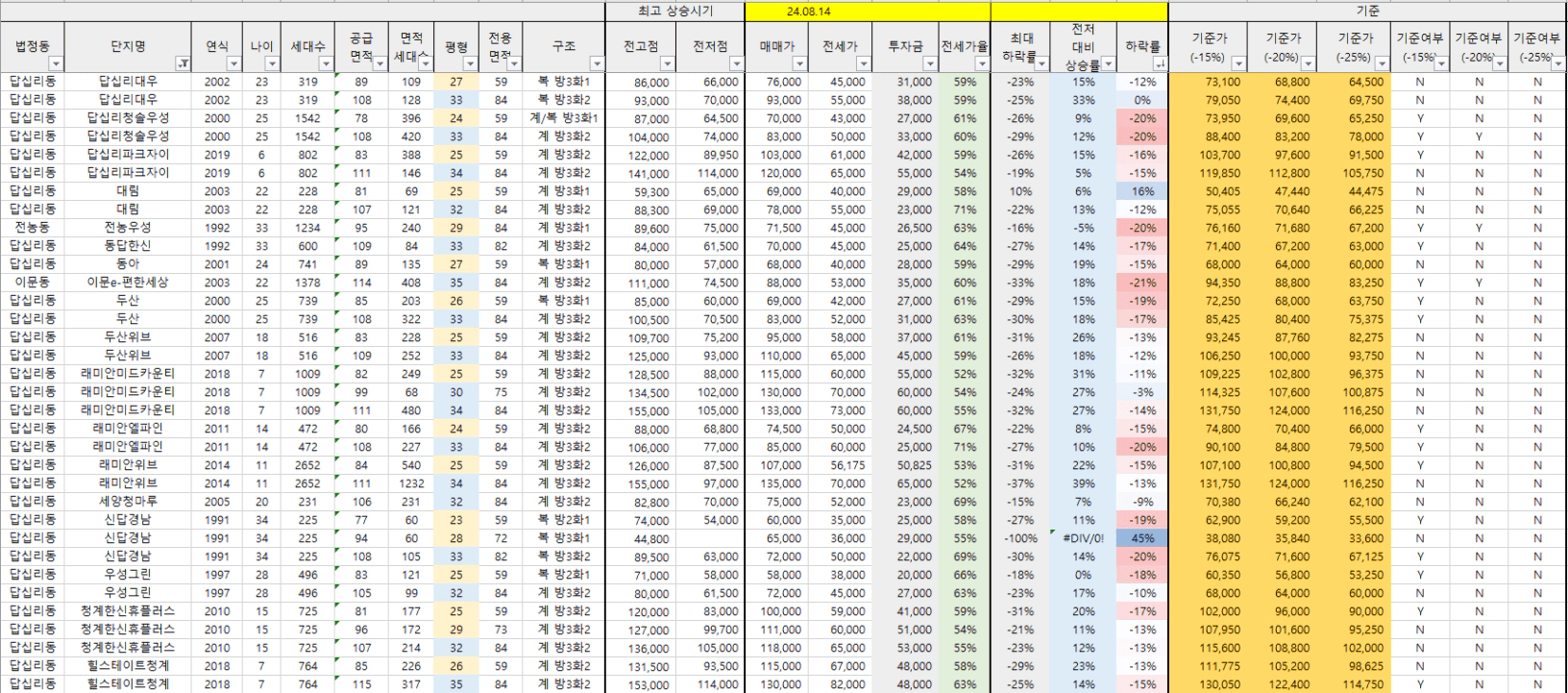
Task: Select the 2005 연식 cell
Action: 217,502
